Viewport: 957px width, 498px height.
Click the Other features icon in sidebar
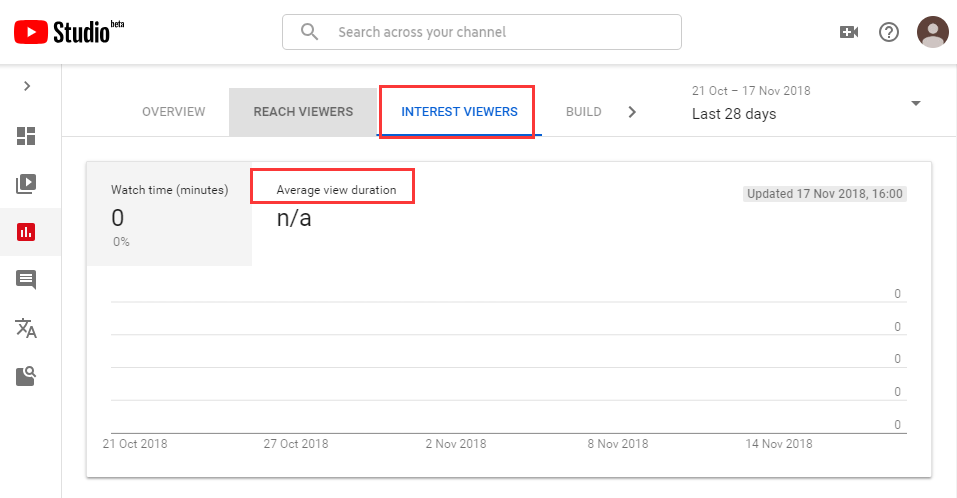[26, 376]
